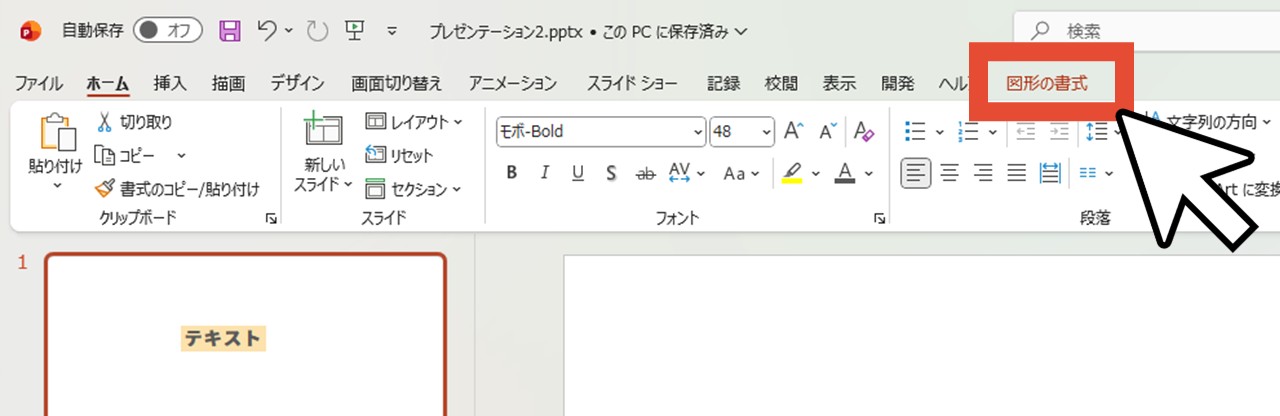The width and height of the screenshot is (1280, 416).
Task: Open the Undo history dropdown arrow
Action: [289, 31]
